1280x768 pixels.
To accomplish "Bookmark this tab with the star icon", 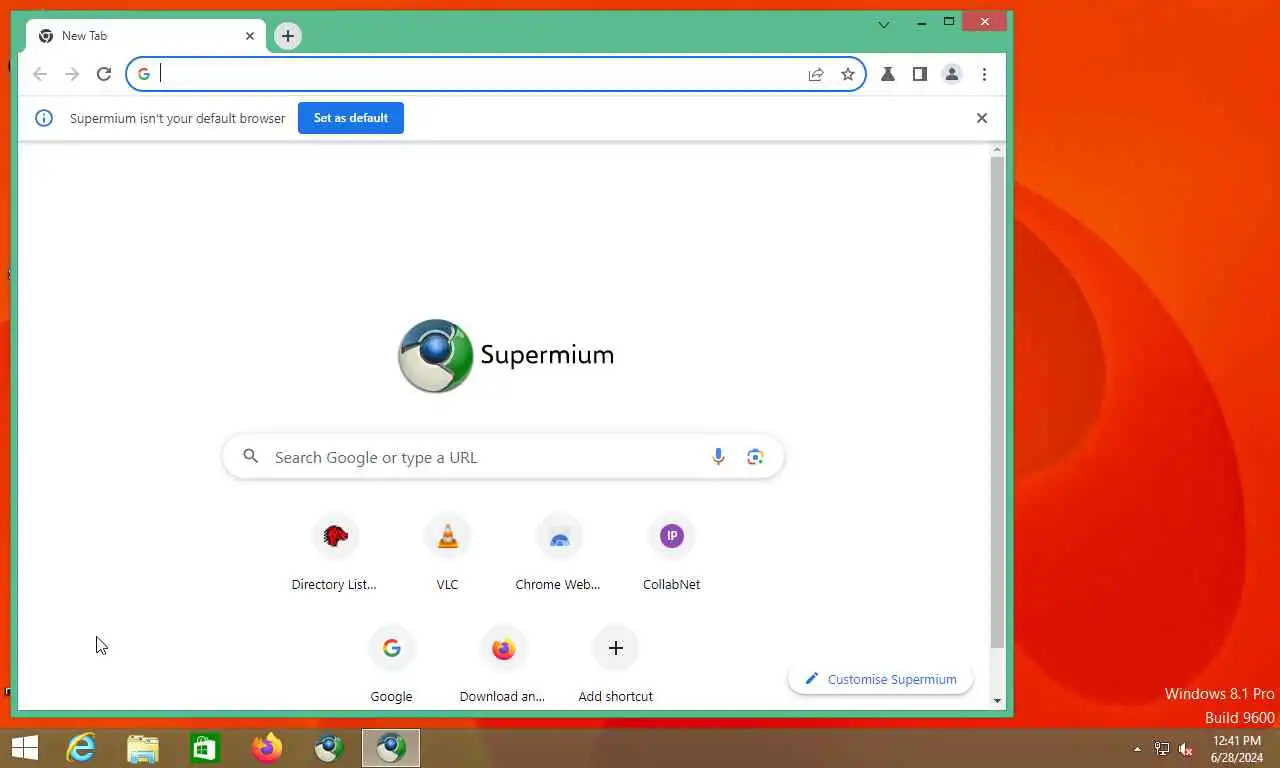I will pos(848,74).
